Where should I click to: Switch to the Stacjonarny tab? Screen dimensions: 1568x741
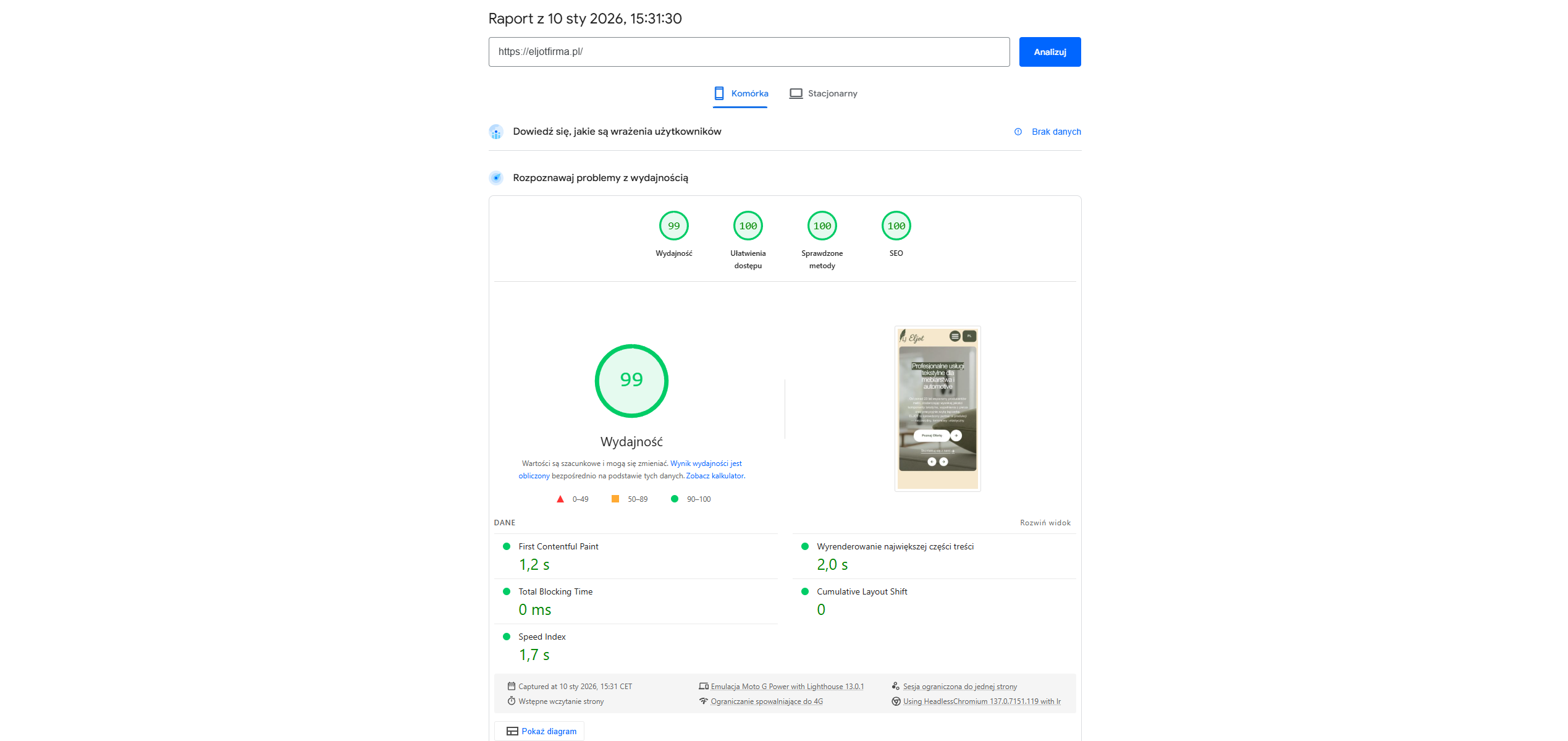click(x=832, y=93)
